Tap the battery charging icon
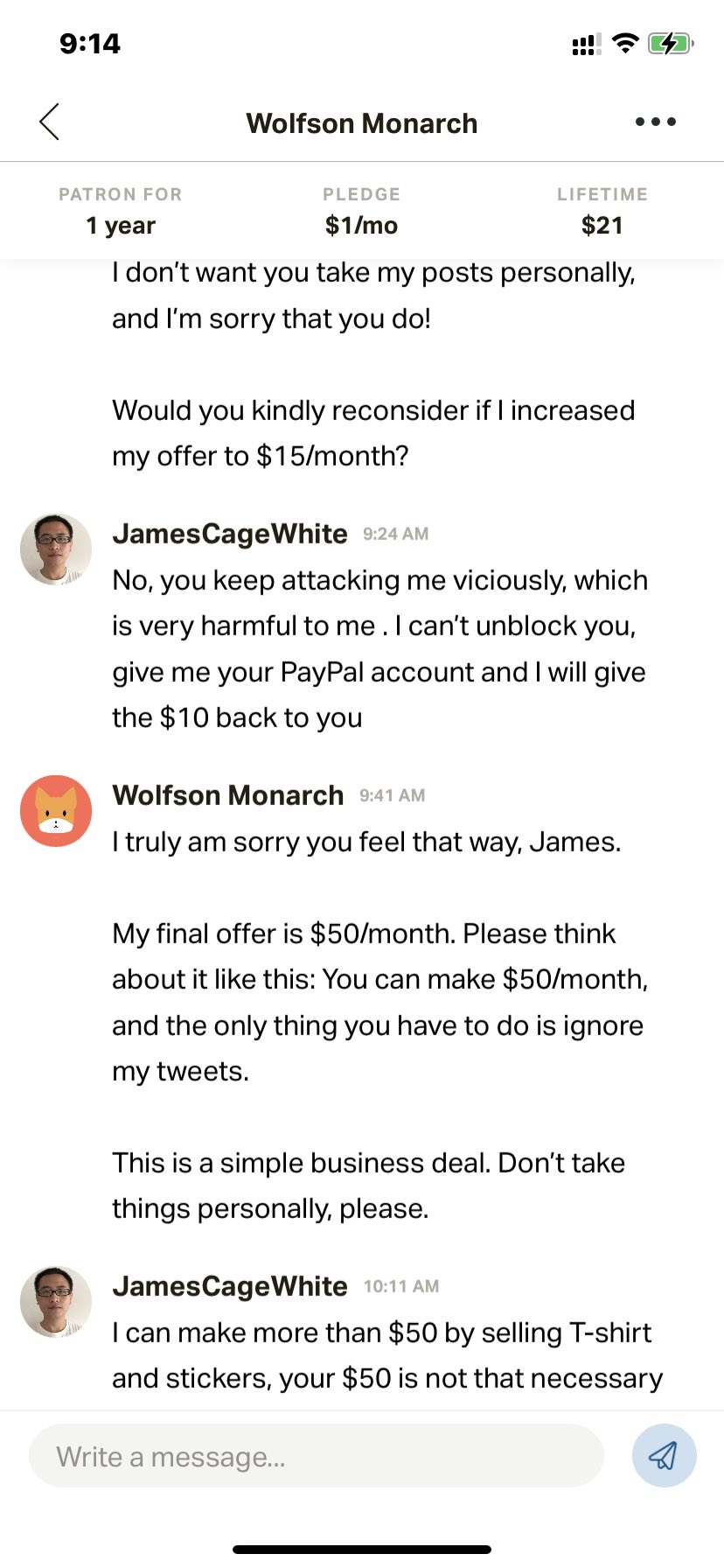724x1568 pixels. [x=671, y=43]
